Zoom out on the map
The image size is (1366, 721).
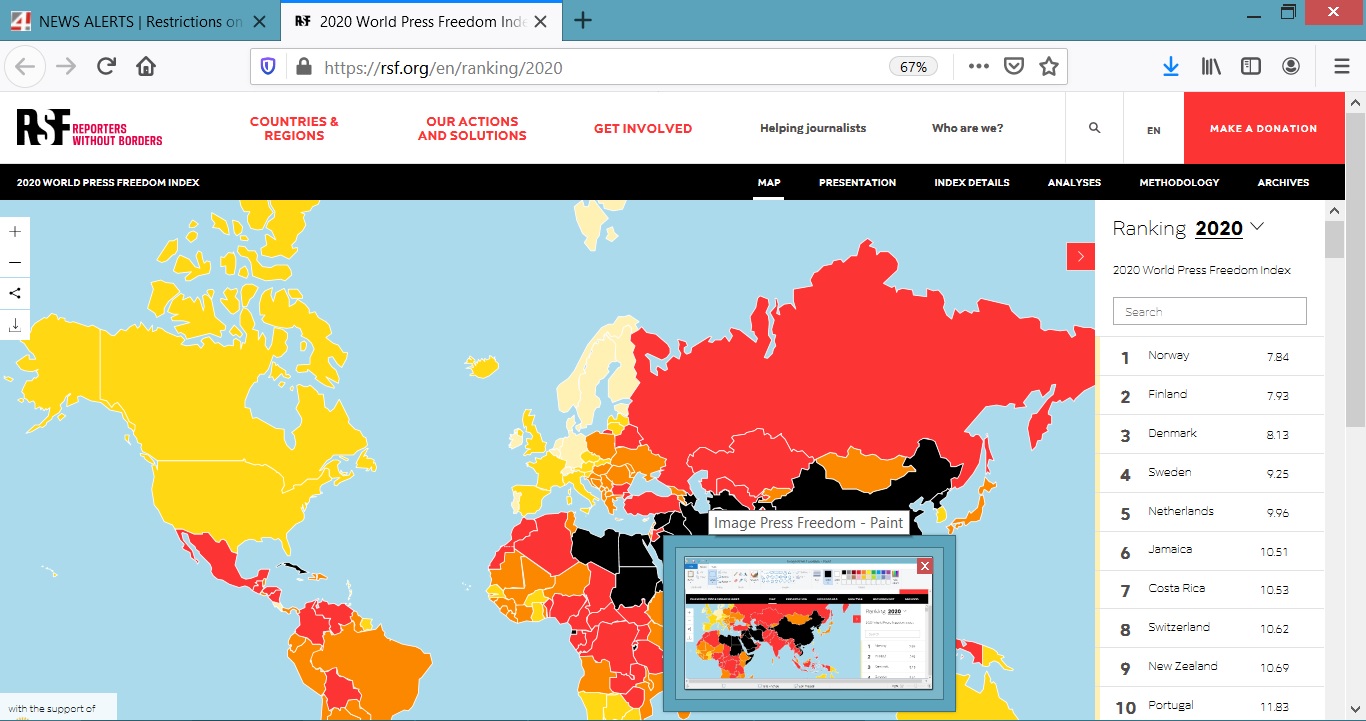[15, 262]
